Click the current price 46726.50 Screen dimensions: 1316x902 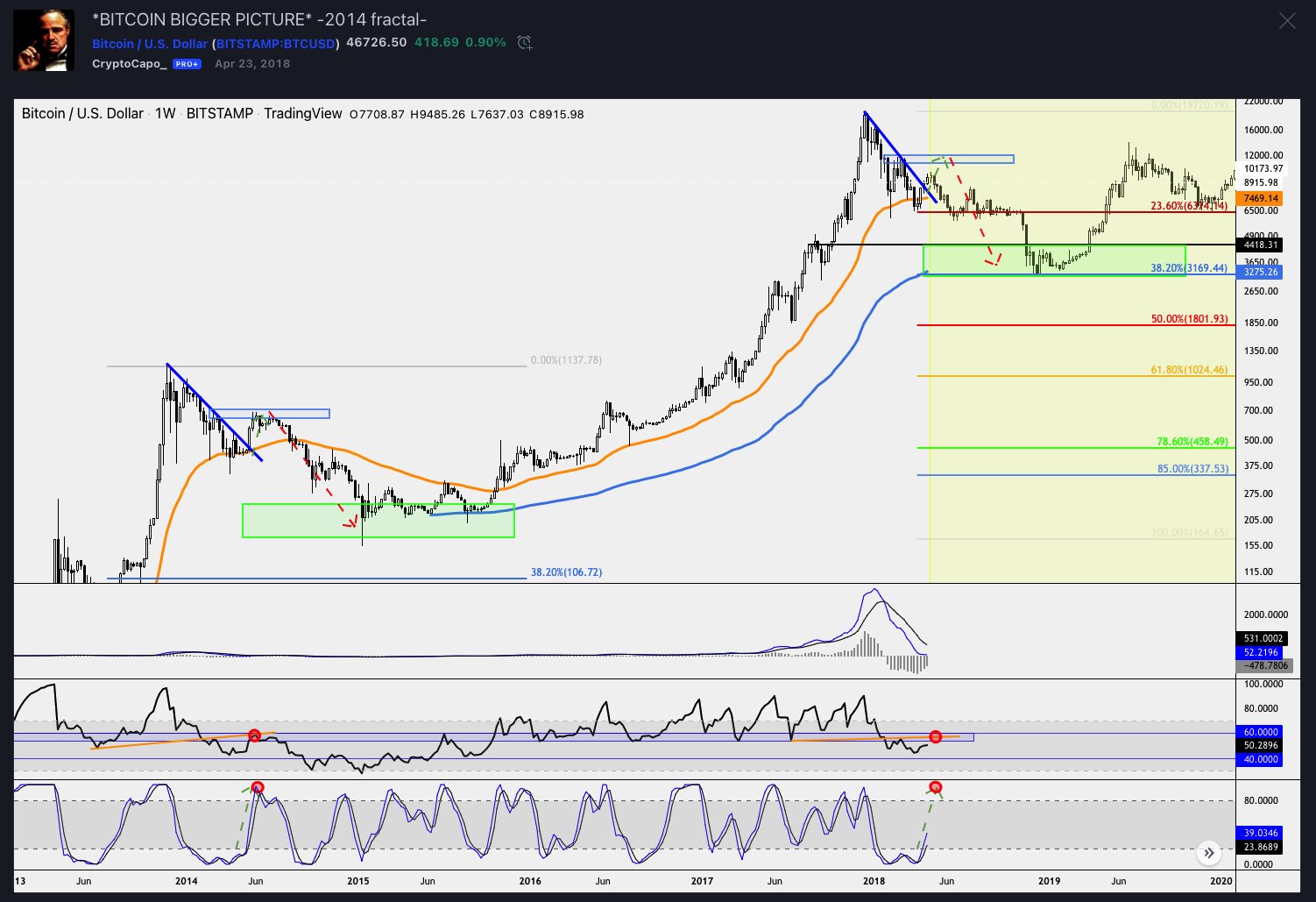(x=377, y=42)
